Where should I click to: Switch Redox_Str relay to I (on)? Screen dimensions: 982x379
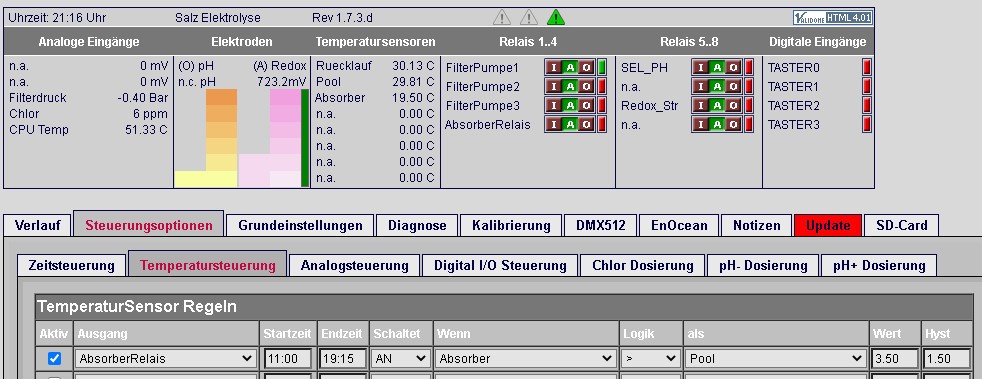[701, 105]
